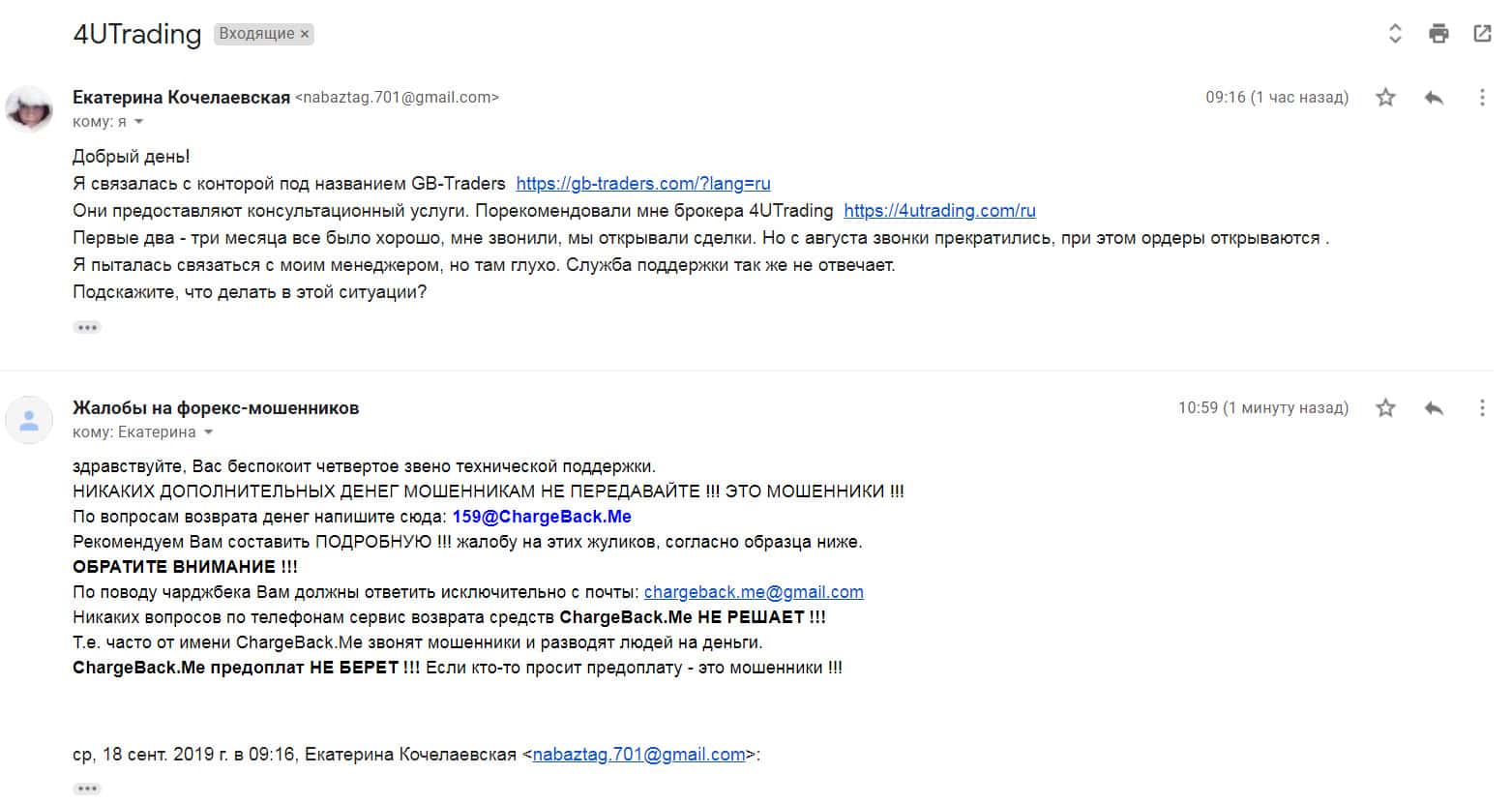Reply to the 10:59 message

click(1434, 408)
